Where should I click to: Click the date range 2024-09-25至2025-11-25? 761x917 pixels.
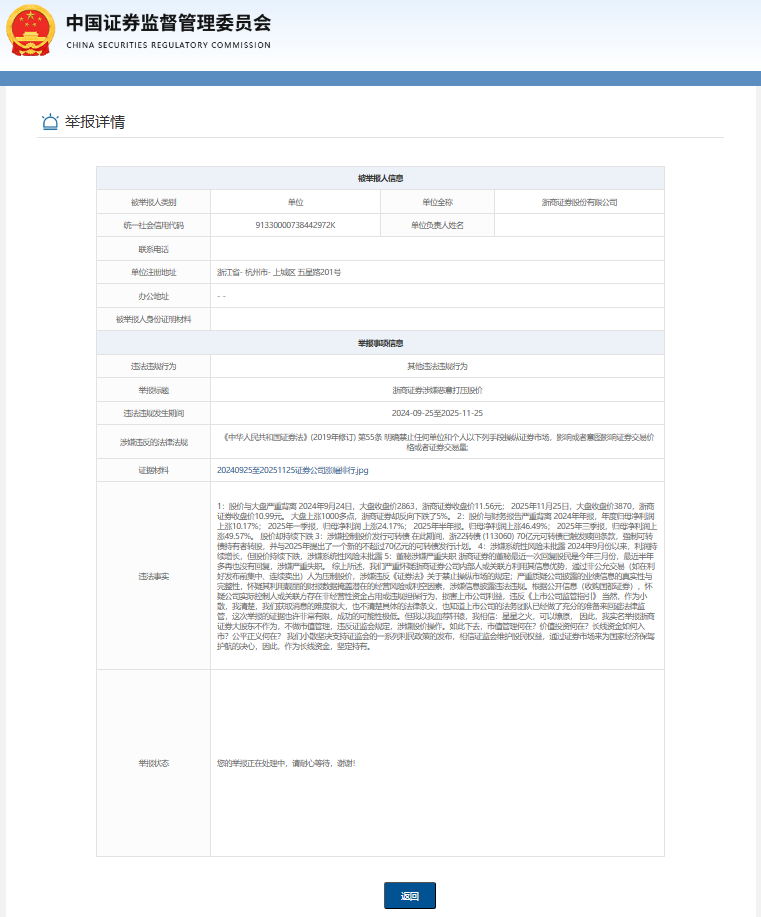[438, 413]
